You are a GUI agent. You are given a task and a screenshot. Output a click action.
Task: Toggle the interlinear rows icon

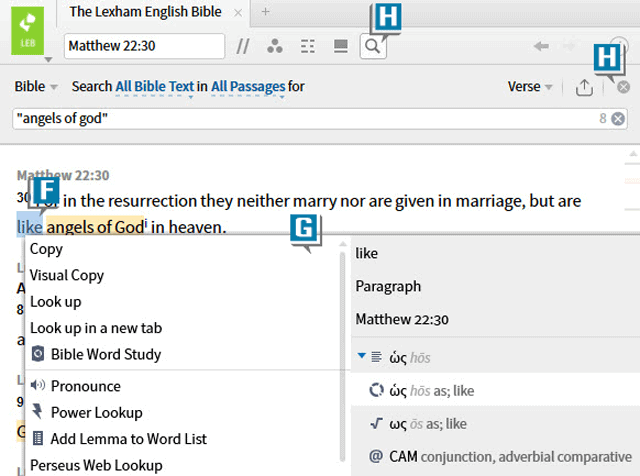click(308, 46)
